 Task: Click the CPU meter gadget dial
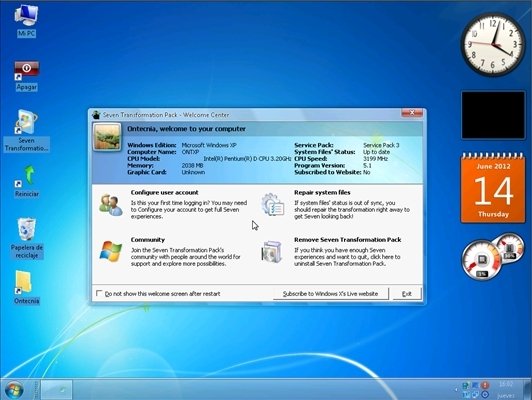[x=481, y=260]
